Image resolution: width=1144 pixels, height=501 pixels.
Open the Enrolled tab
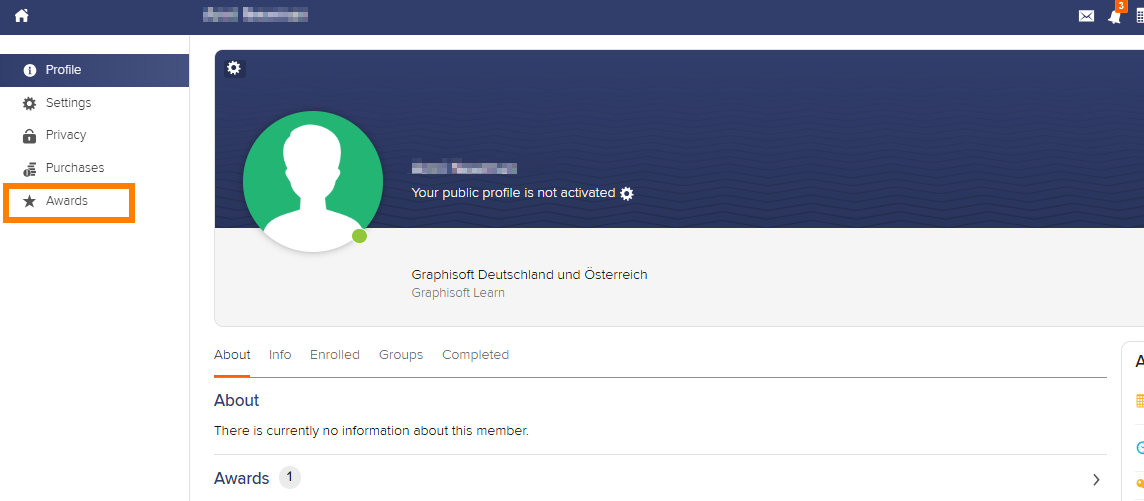coord(335,355)
